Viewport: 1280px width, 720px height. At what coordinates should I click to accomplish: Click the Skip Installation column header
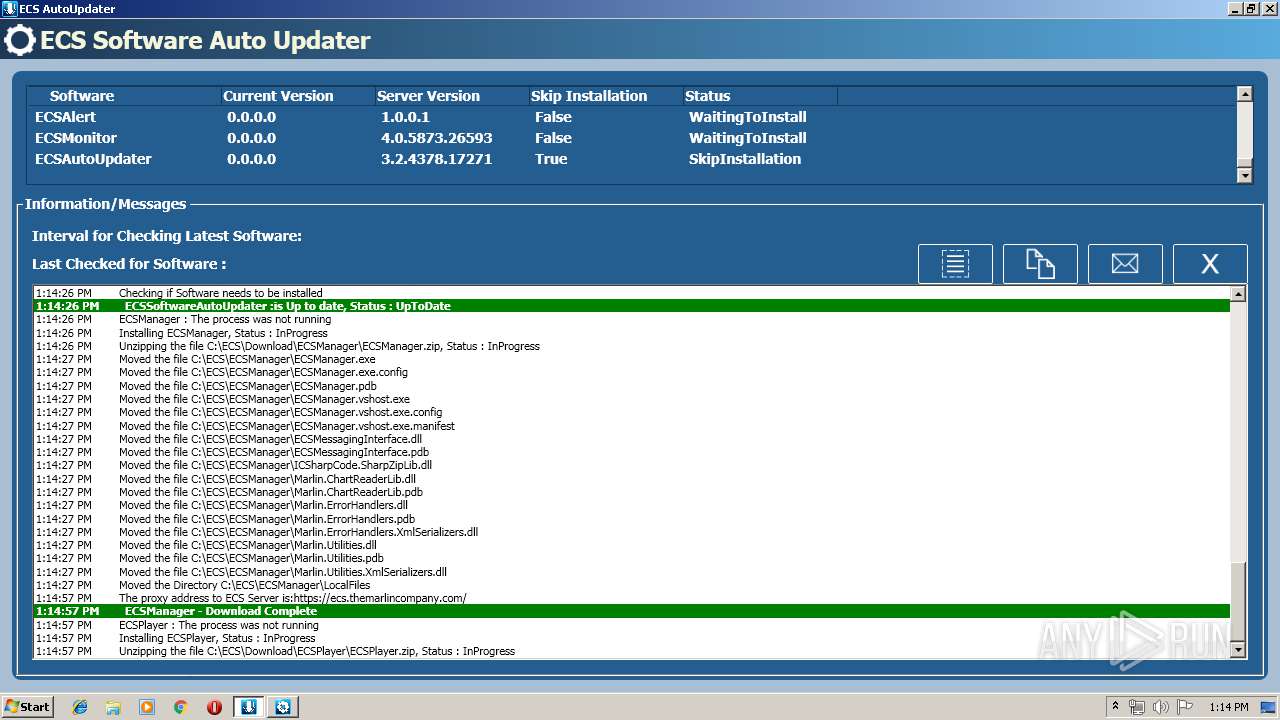(x=605, y=96)
